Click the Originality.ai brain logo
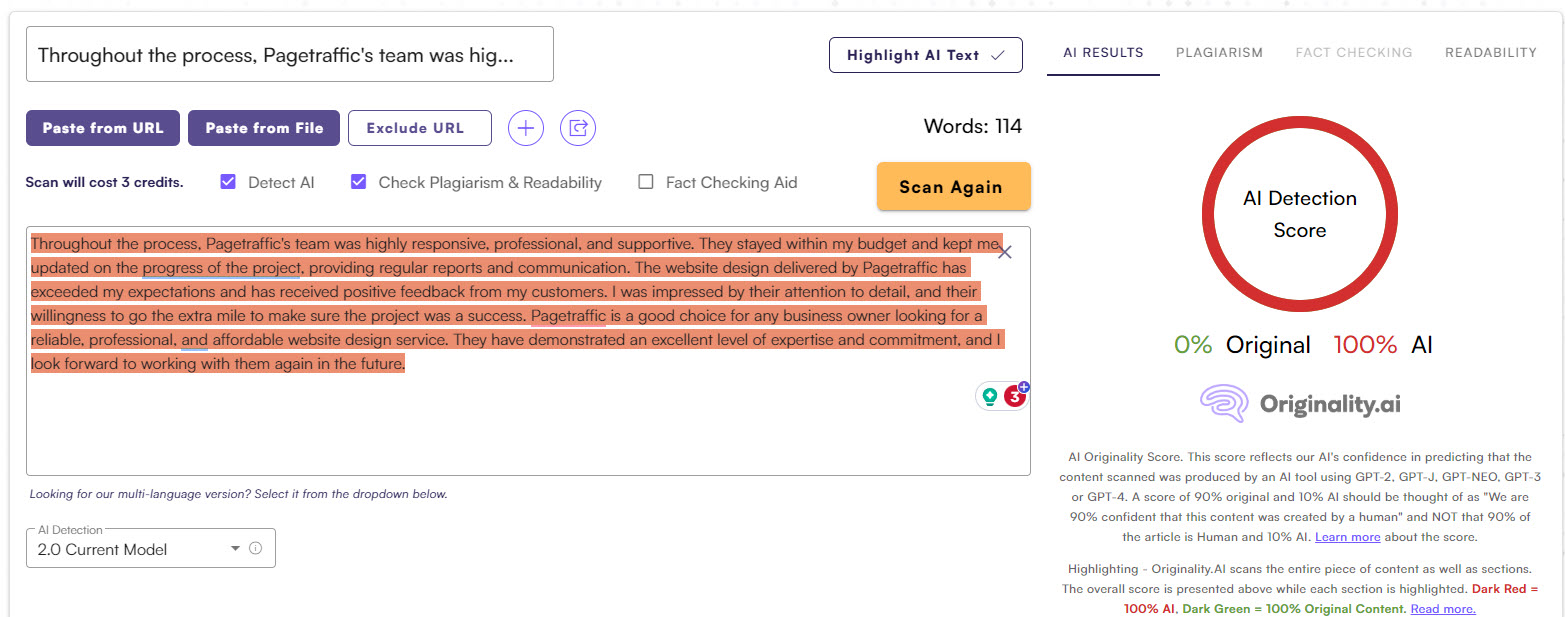This screenshot has width=1565, height=617. tap(1226, 403)
